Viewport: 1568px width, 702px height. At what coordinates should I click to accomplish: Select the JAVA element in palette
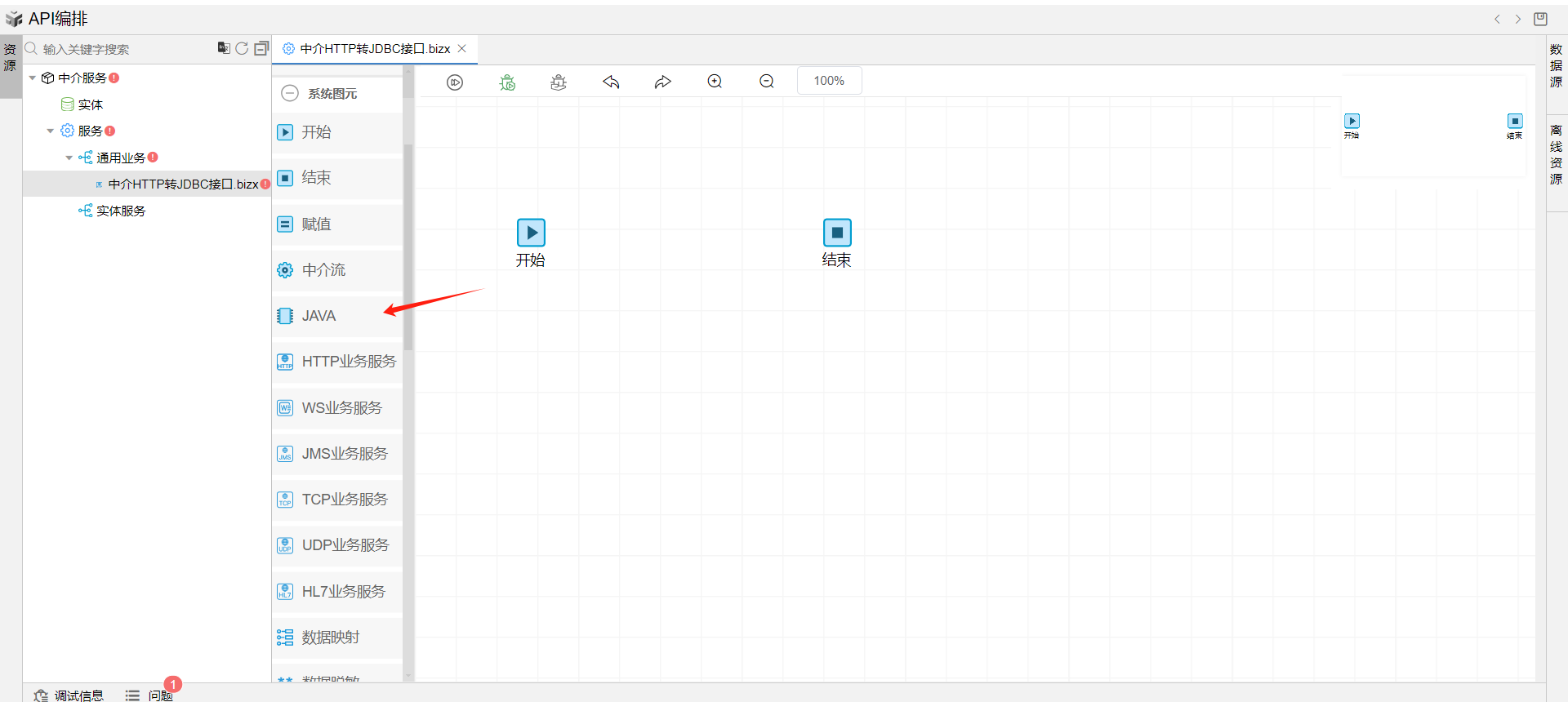318,316
